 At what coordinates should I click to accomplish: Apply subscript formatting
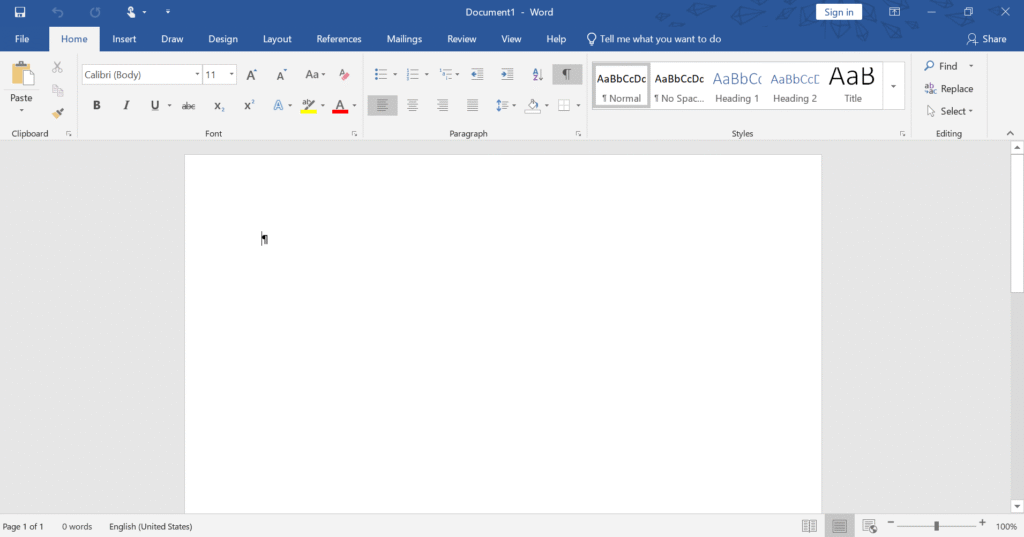point(219,106)
